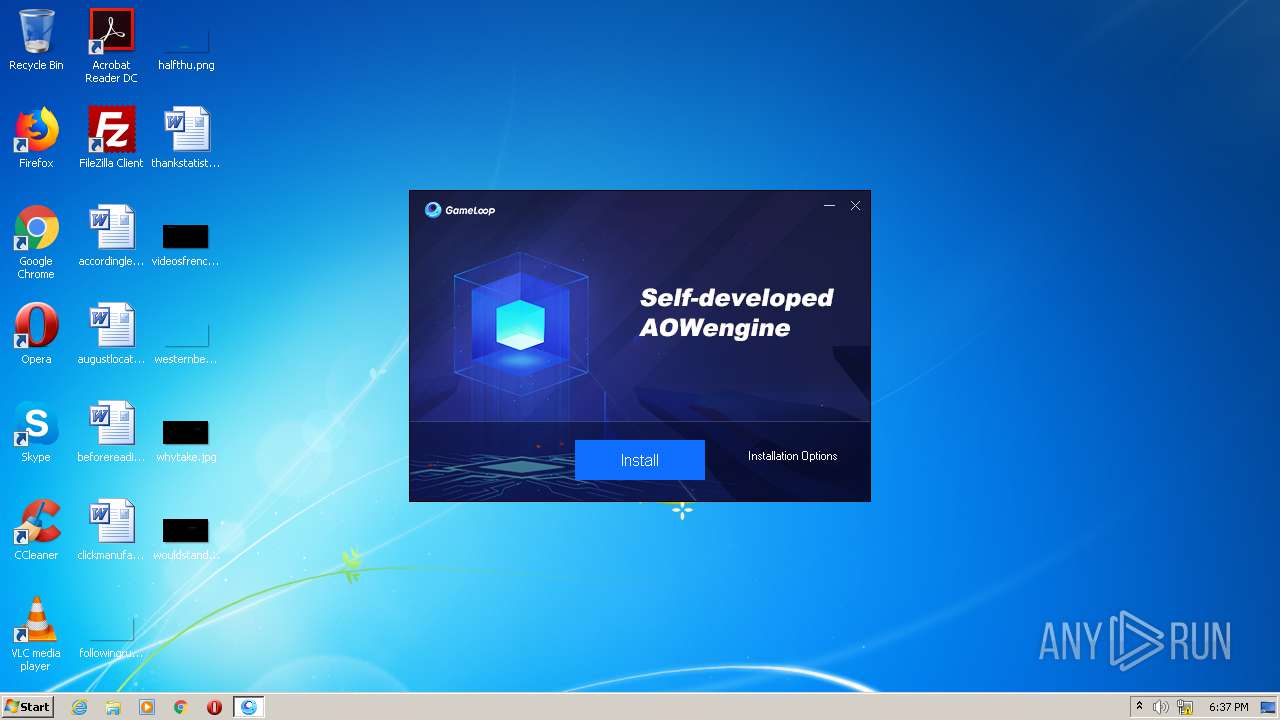
Task: Select the Recycle Bin desktop icon
Action: [36, 41]
